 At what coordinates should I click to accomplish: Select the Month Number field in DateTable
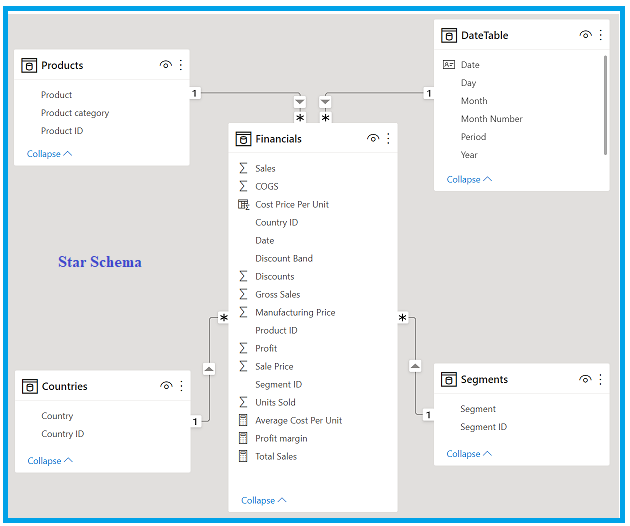tap(491, 119)
